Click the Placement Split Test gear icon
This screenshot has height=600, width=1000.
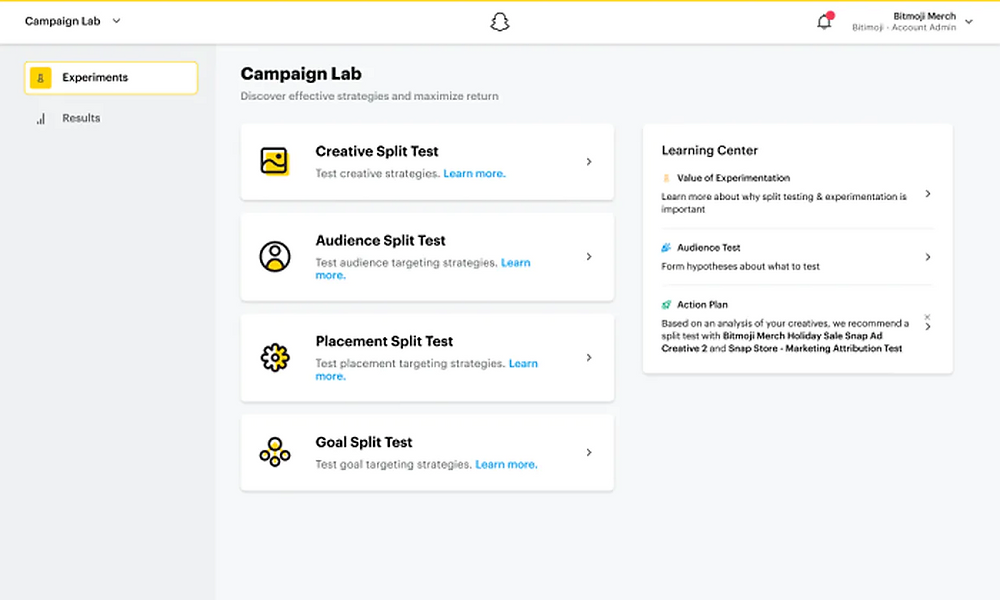[275, 358]
